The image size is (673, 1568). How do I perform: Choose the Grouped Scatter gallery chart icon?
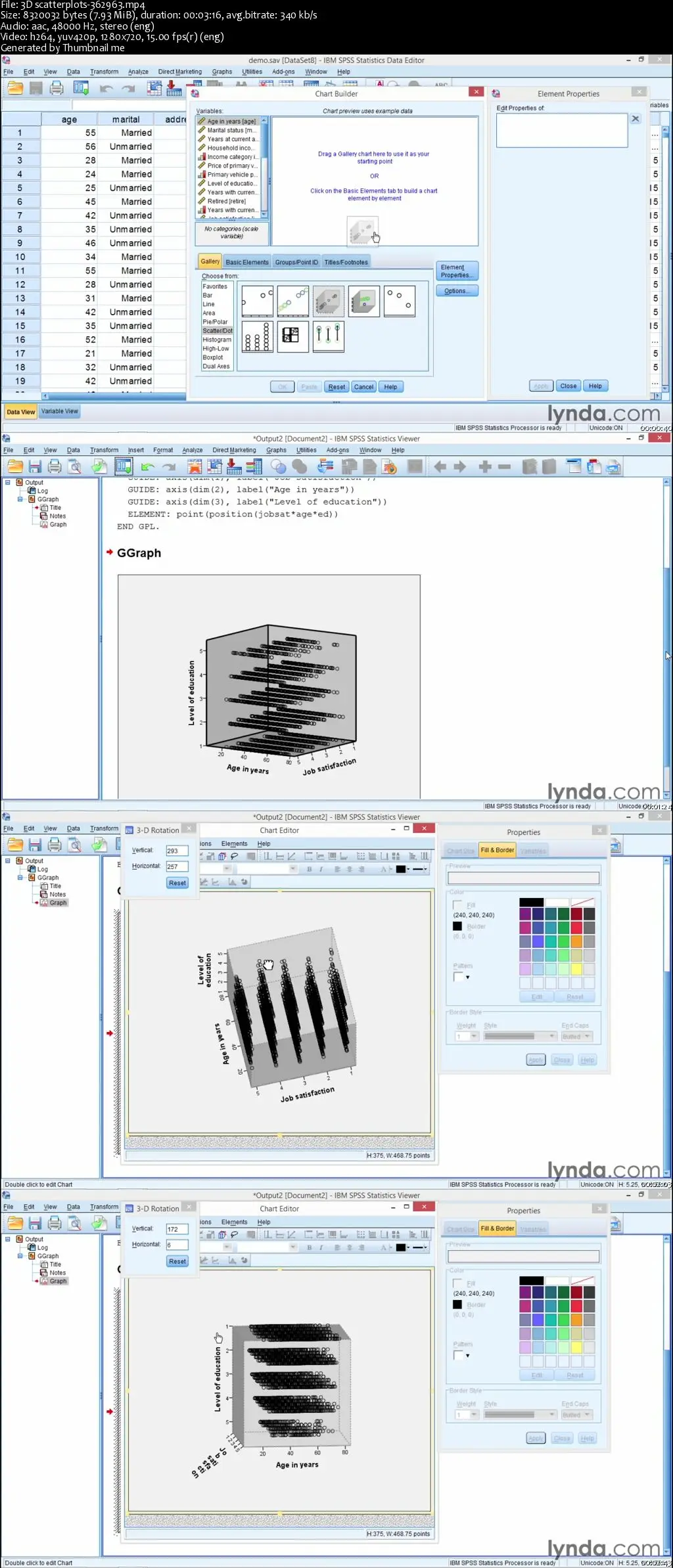point(293,301)
